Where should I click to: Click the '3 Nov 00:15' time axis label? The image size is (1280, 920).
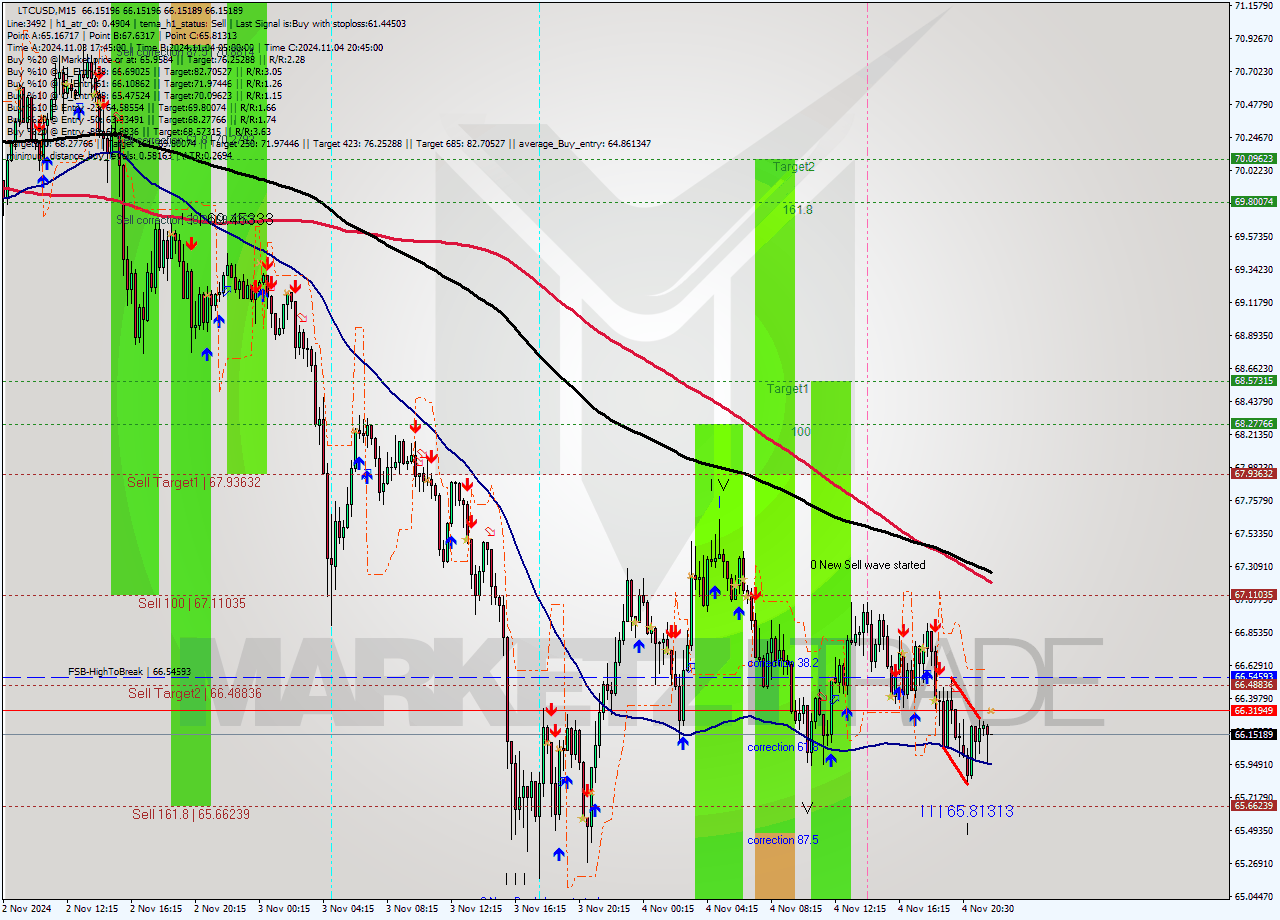point(284,909)
